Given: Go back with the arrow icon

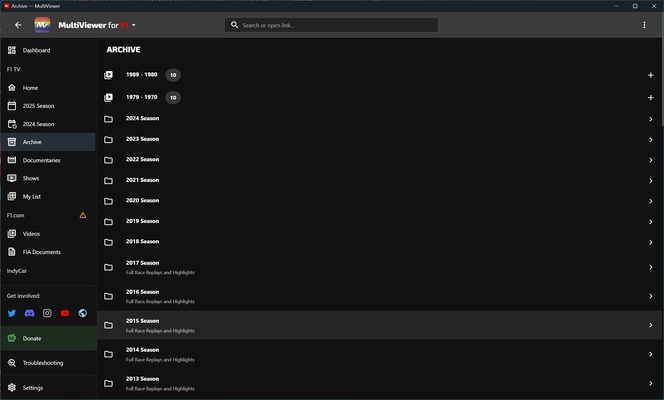Looking at the screenshot, I should point(18,25).
